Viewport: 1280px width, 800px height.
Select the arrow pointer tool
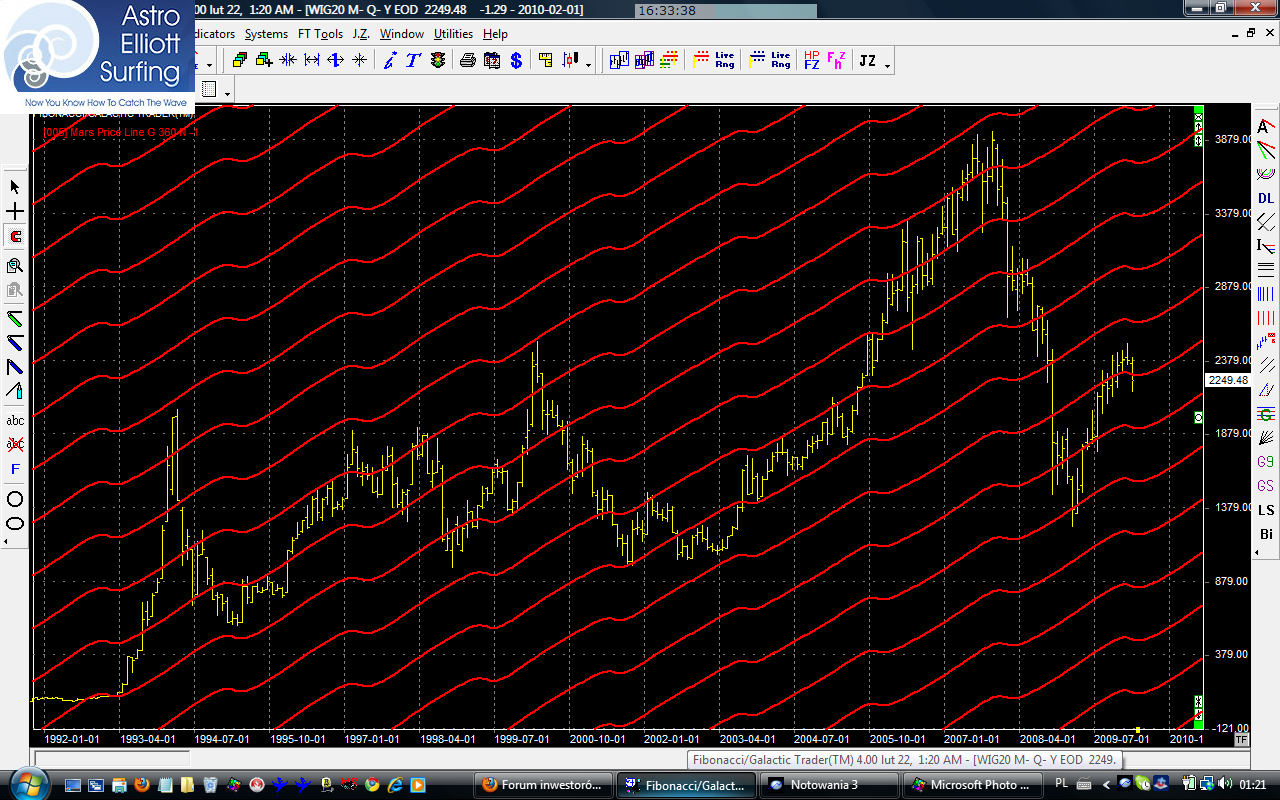(15, 187)
